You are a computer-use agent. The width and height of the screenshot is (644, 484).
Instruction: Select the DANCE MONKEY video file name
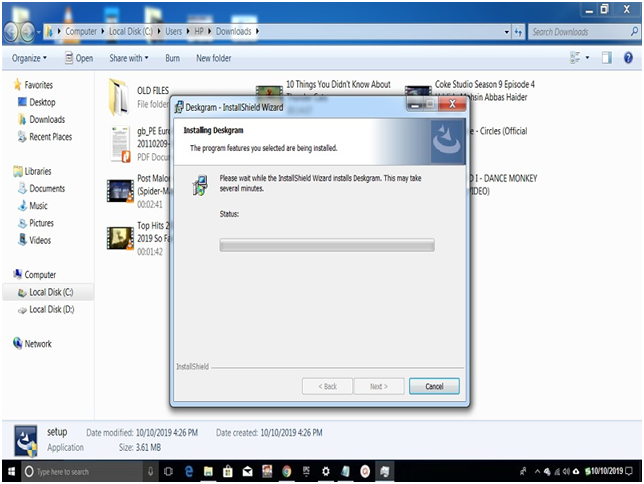[504, 184]
